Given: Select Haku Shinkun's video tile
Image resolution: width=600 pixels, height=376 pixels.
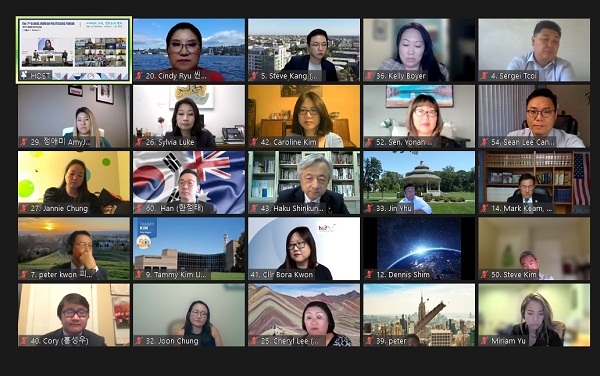Looking at the screenshot, I should point(304,182).
